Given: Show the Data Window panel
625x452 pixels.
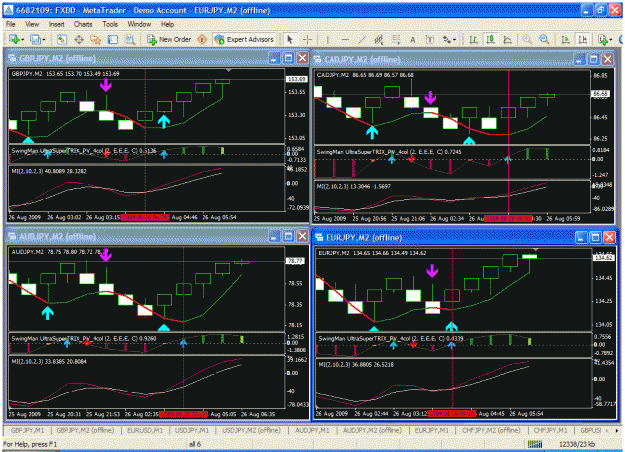Looking at the screenshot, I should tap(79, 39).
